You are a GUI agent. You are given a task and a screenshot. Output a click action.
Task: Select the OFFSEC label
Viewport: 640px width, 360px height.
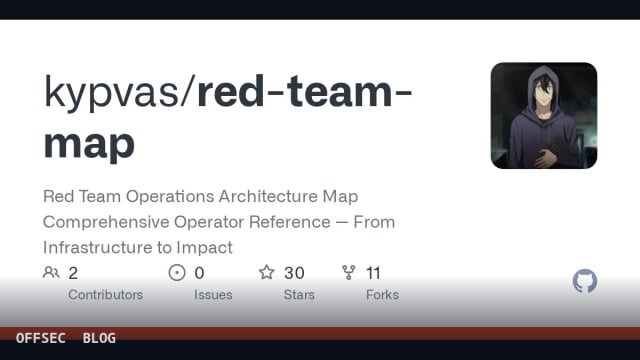[x=40, y=338]
